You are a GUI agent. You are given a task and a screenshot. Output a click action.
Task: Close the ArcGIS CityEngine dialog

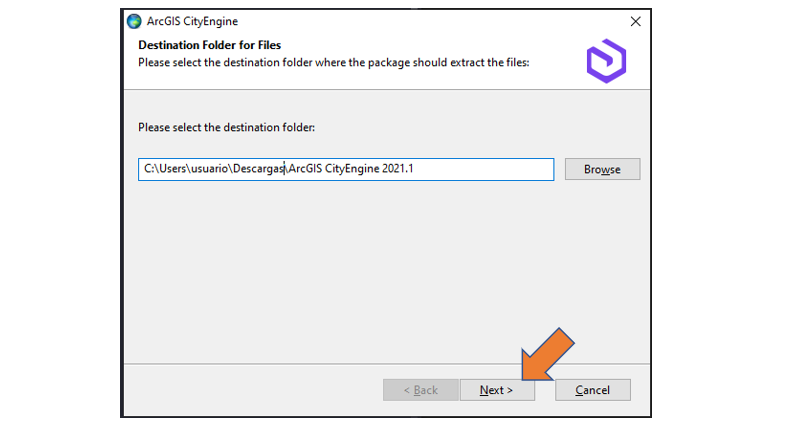click(635, 21)
